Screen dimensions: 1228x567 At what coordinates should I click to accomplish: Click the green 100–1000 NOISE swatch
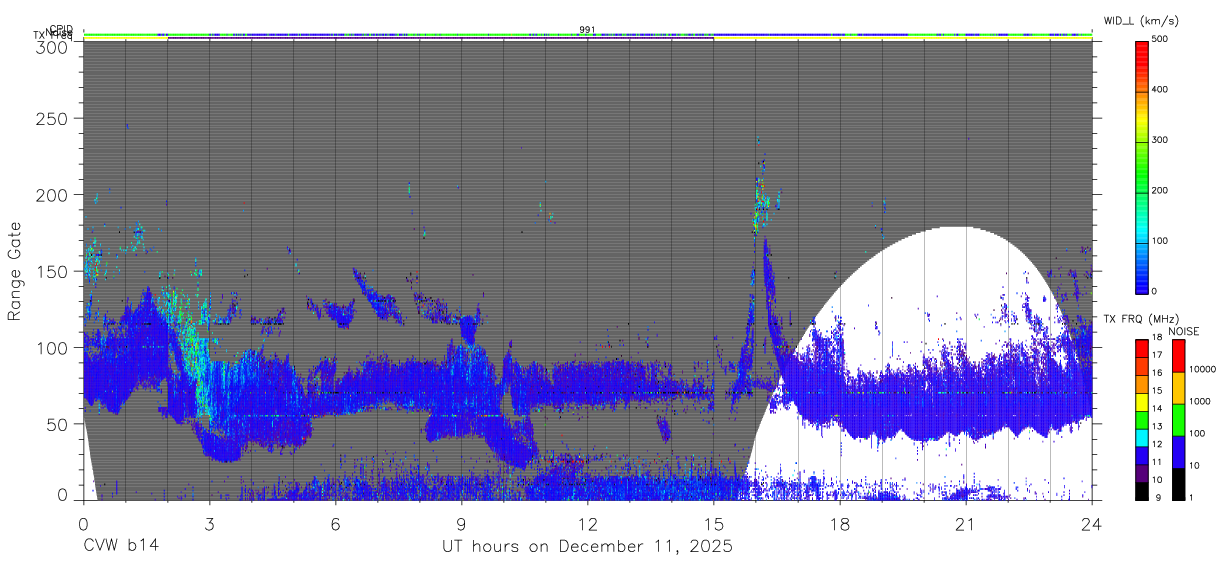click(x=1177, y=419)
